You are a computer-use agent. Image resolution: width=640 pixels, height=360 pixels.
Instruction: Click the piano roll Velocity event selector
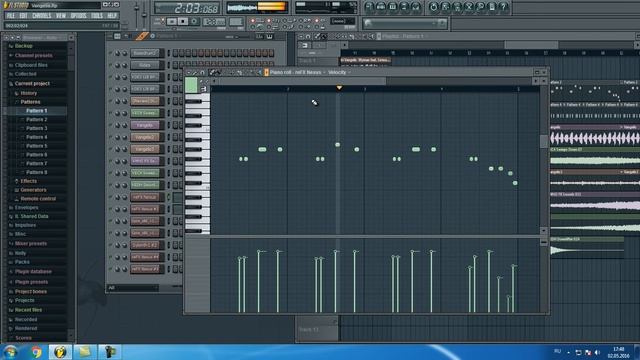(x=337, y=73)
